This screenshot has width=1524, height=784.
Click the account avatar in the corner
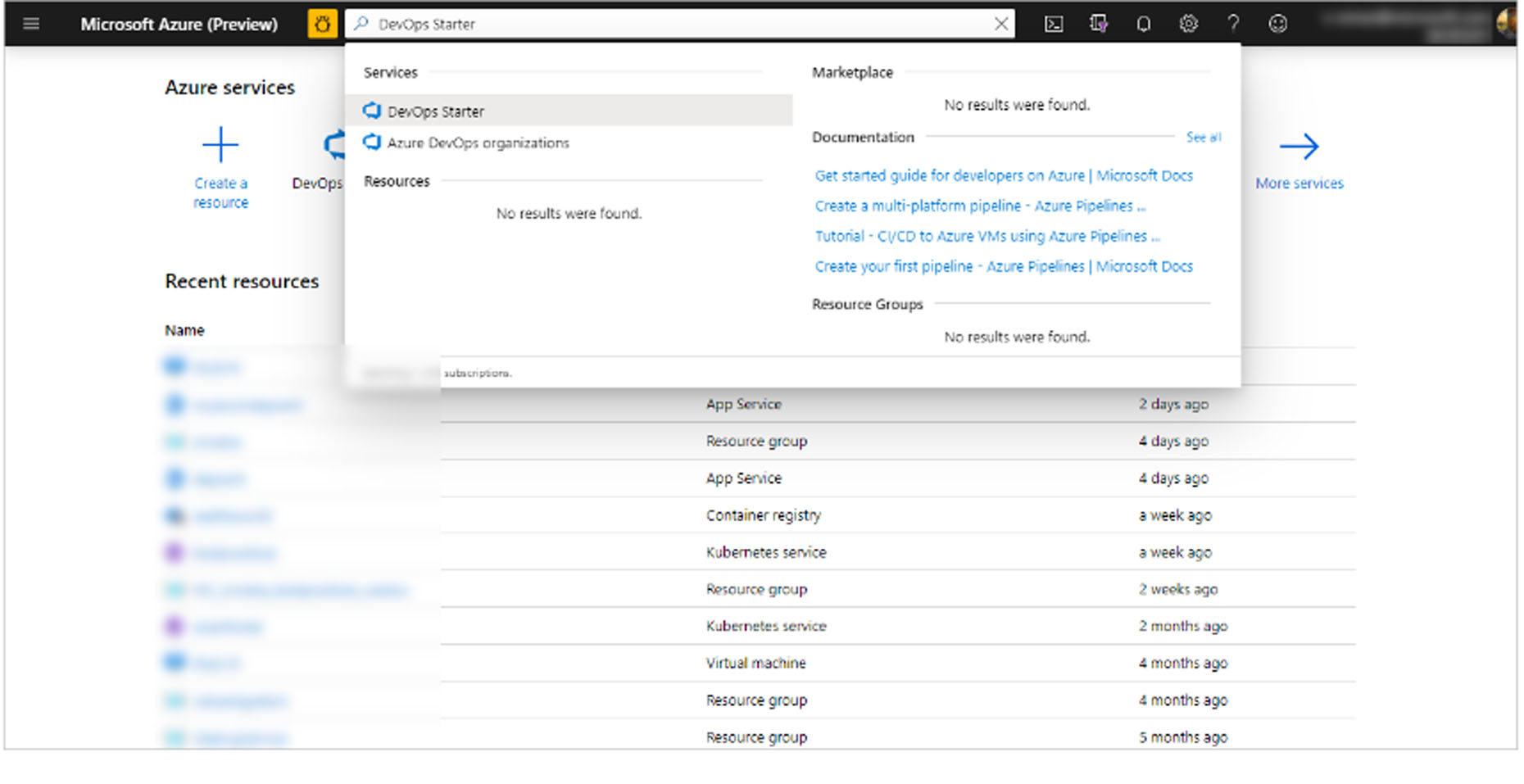[1504, 24]
